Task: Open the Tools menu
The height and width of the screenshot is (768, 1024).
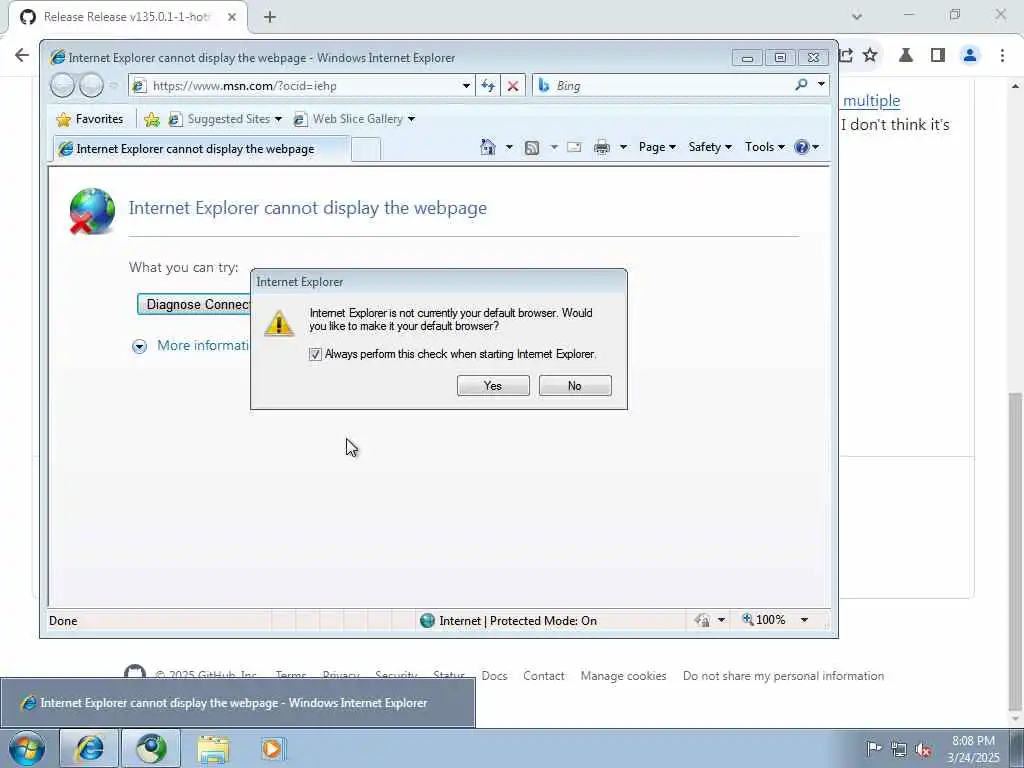Action: point(765,147)
